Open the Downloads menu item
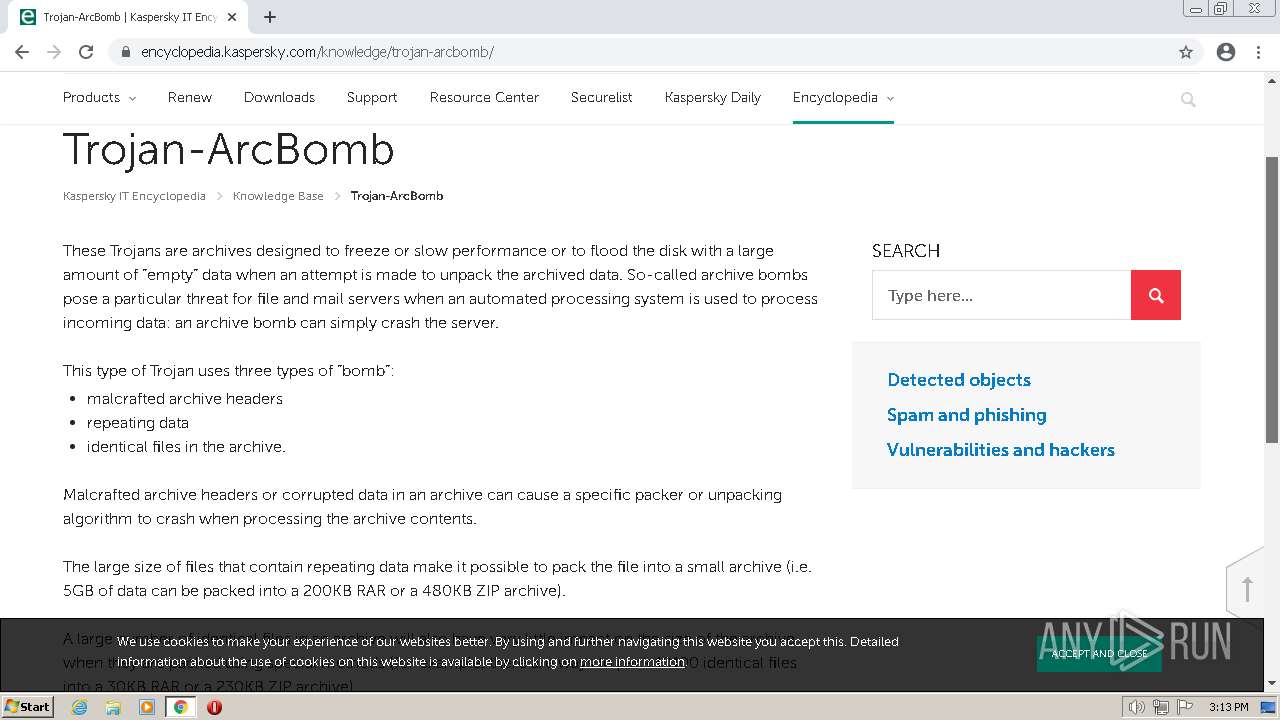 [x=279, y=97]
